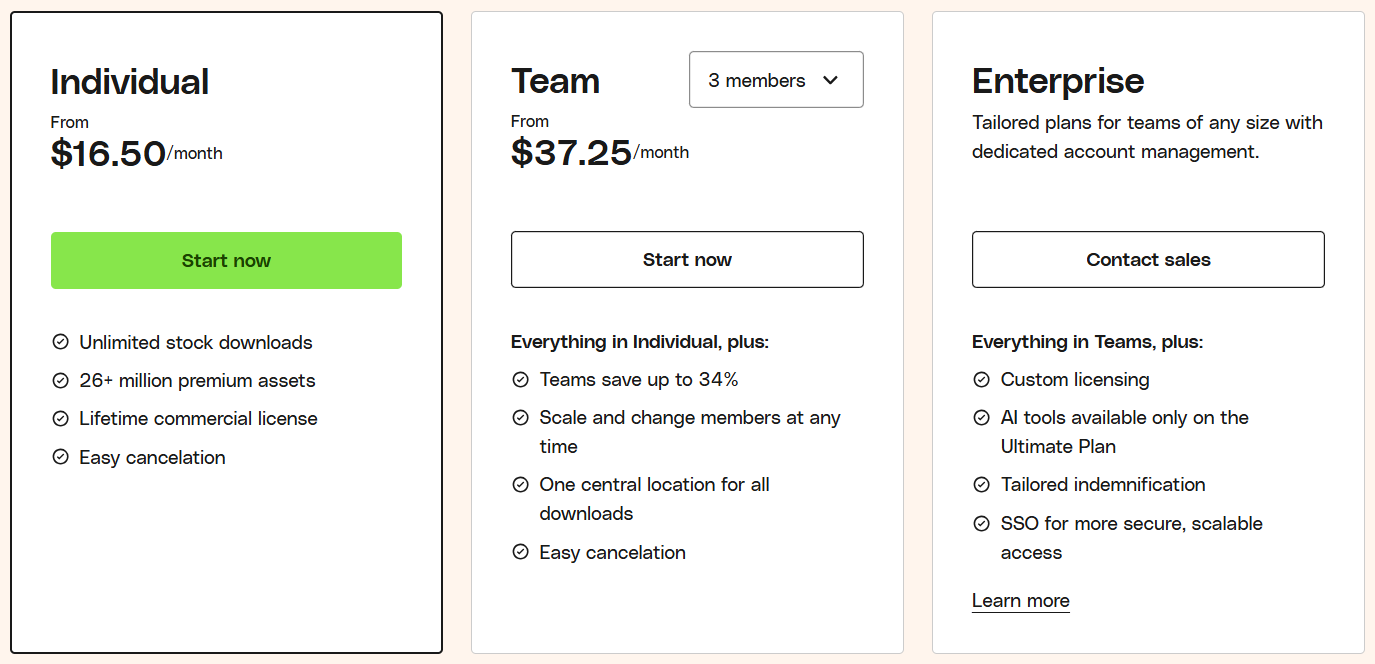Click Start now for Team plan
Image resolution: width=1375 pixels, height=664 pixels.
(687, 259)
